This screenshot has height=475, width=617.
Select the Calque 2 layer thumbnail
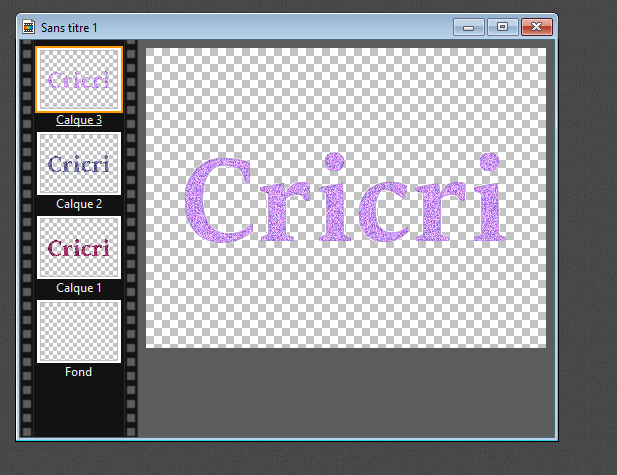(x=79, y=163)
